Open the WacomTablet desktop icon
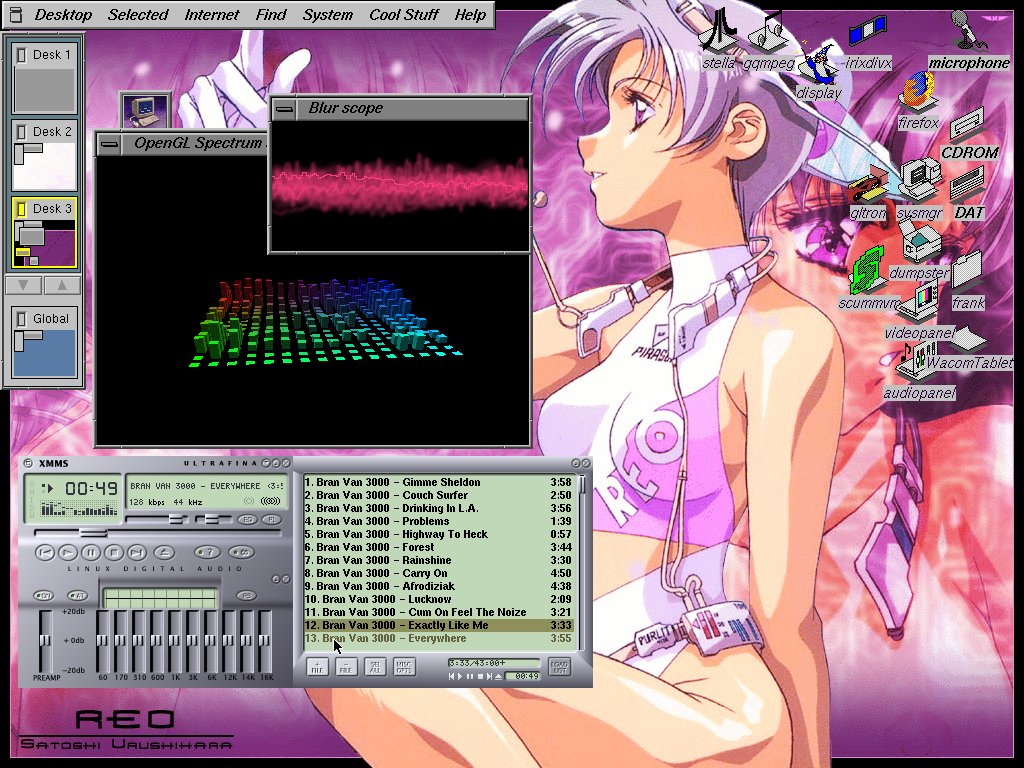The height and width of the screenshot is (768, 1024). (969, 351)
